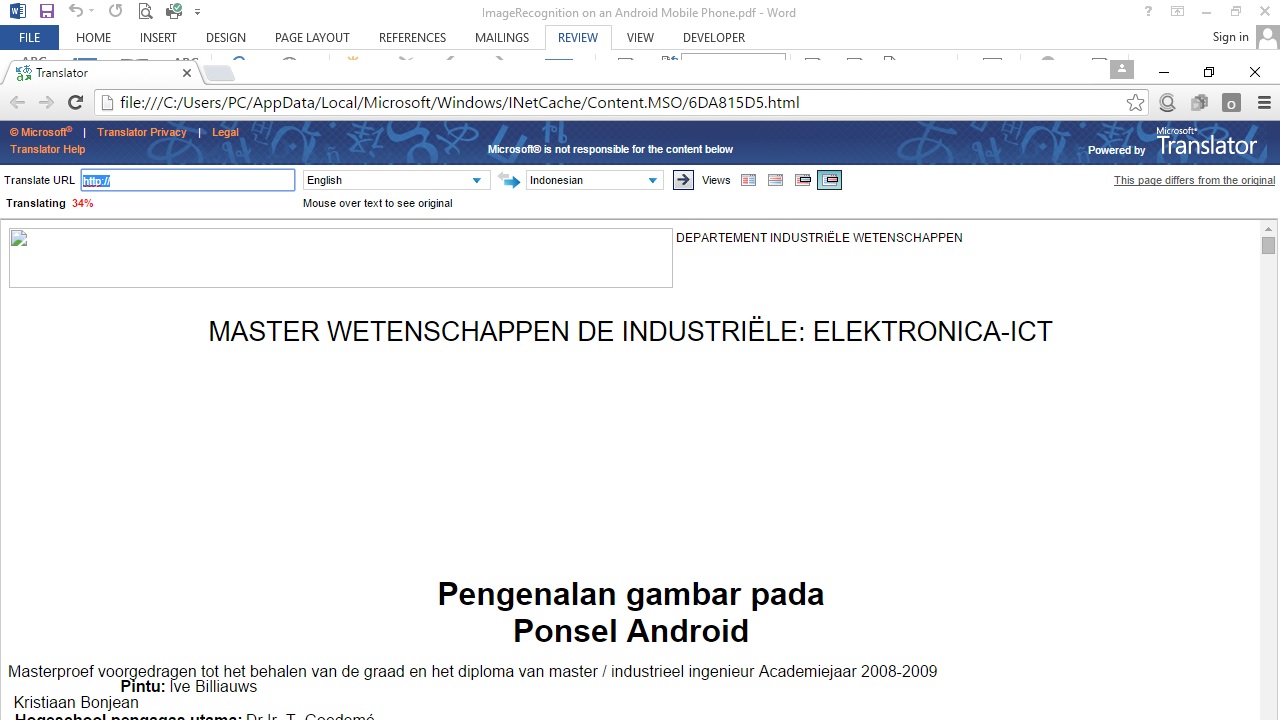The width and height of the screenshot is (1280, 720).
Task: Click the account avatar next to Sign in
Action: point(1268,37)
